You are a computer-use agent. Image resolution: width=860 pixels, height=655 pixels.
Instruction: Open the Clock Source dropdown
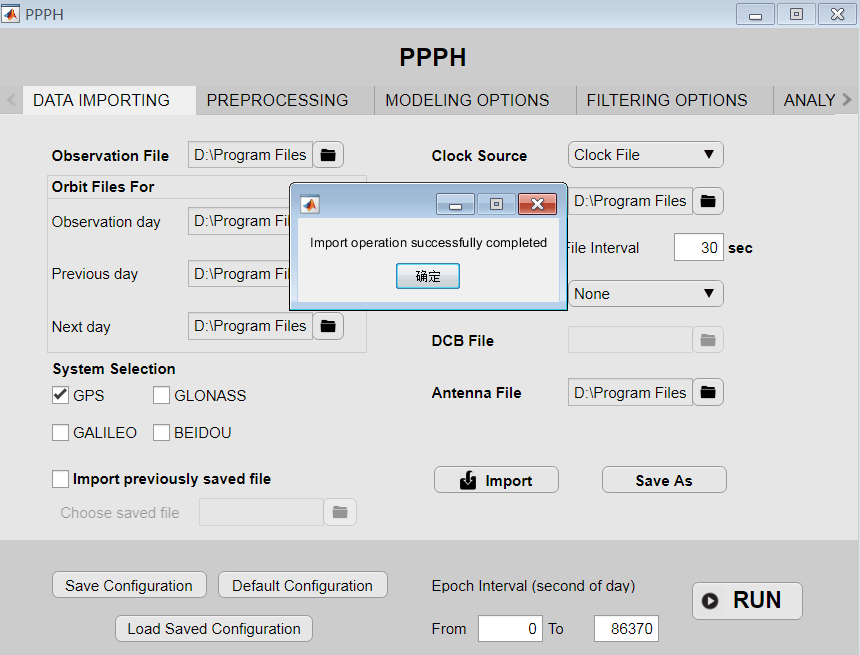(x=645, y=155)
